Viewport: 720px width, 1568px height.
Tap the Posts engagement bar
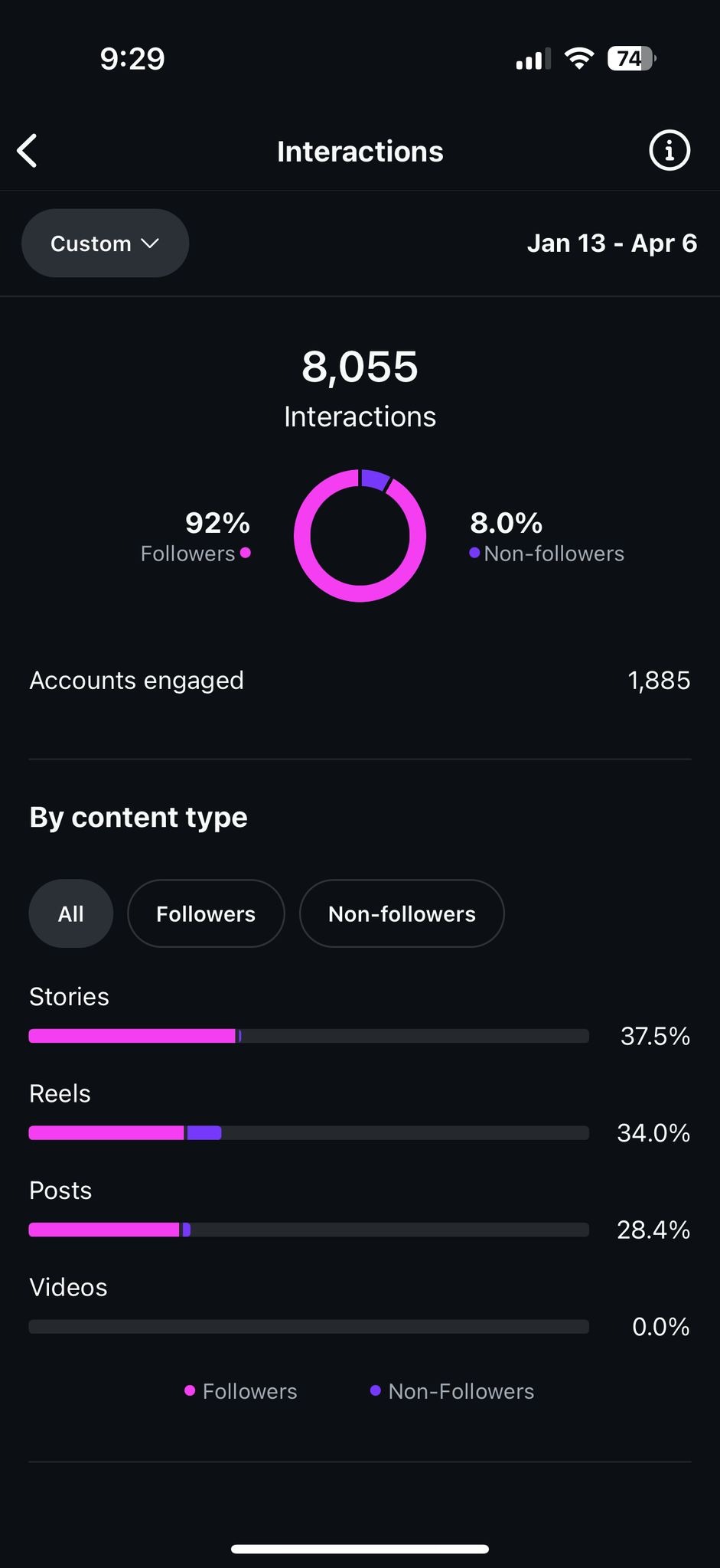308,1230
